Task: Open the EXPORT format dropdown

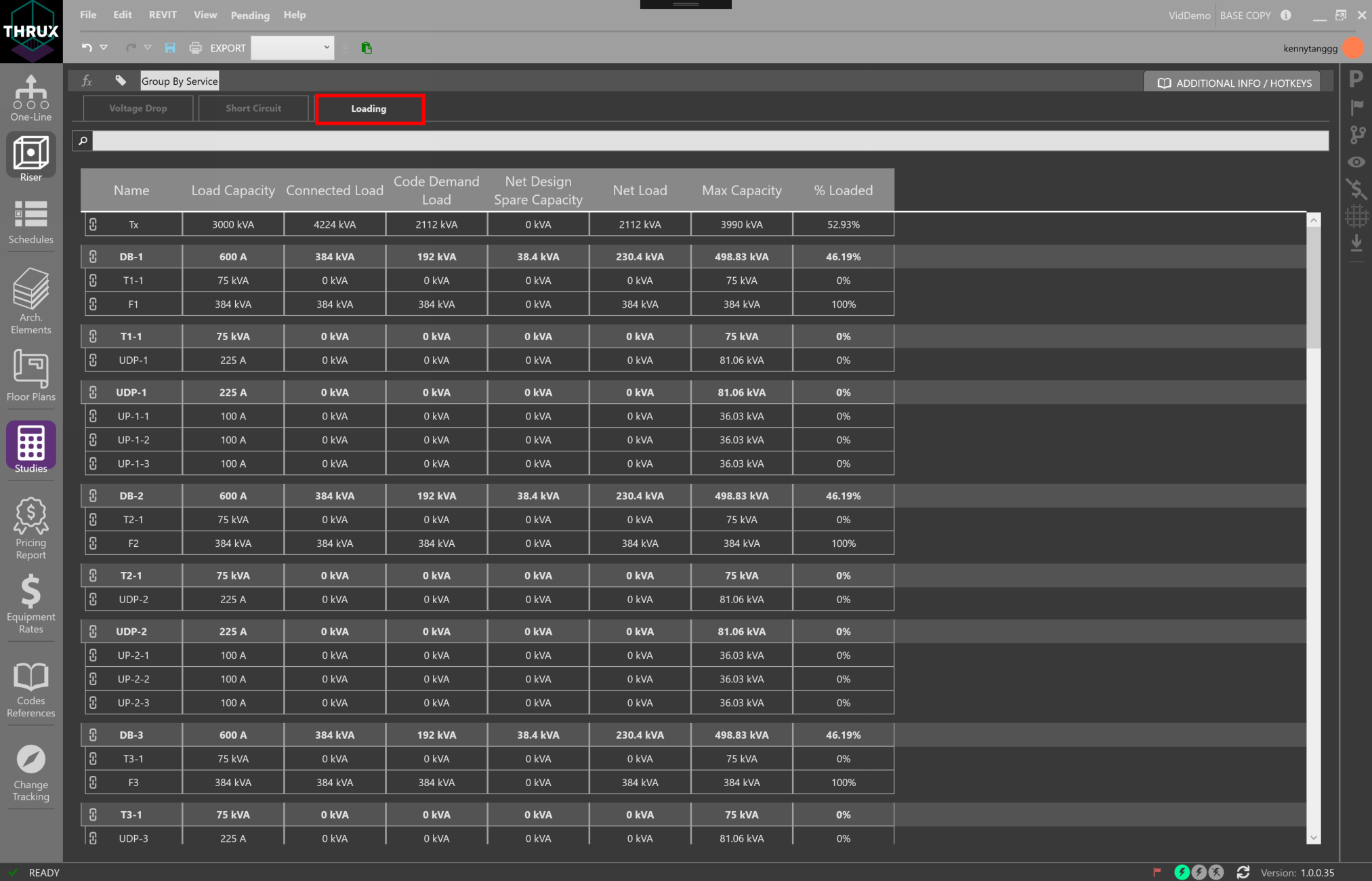Action: click(x=293, y=47)
